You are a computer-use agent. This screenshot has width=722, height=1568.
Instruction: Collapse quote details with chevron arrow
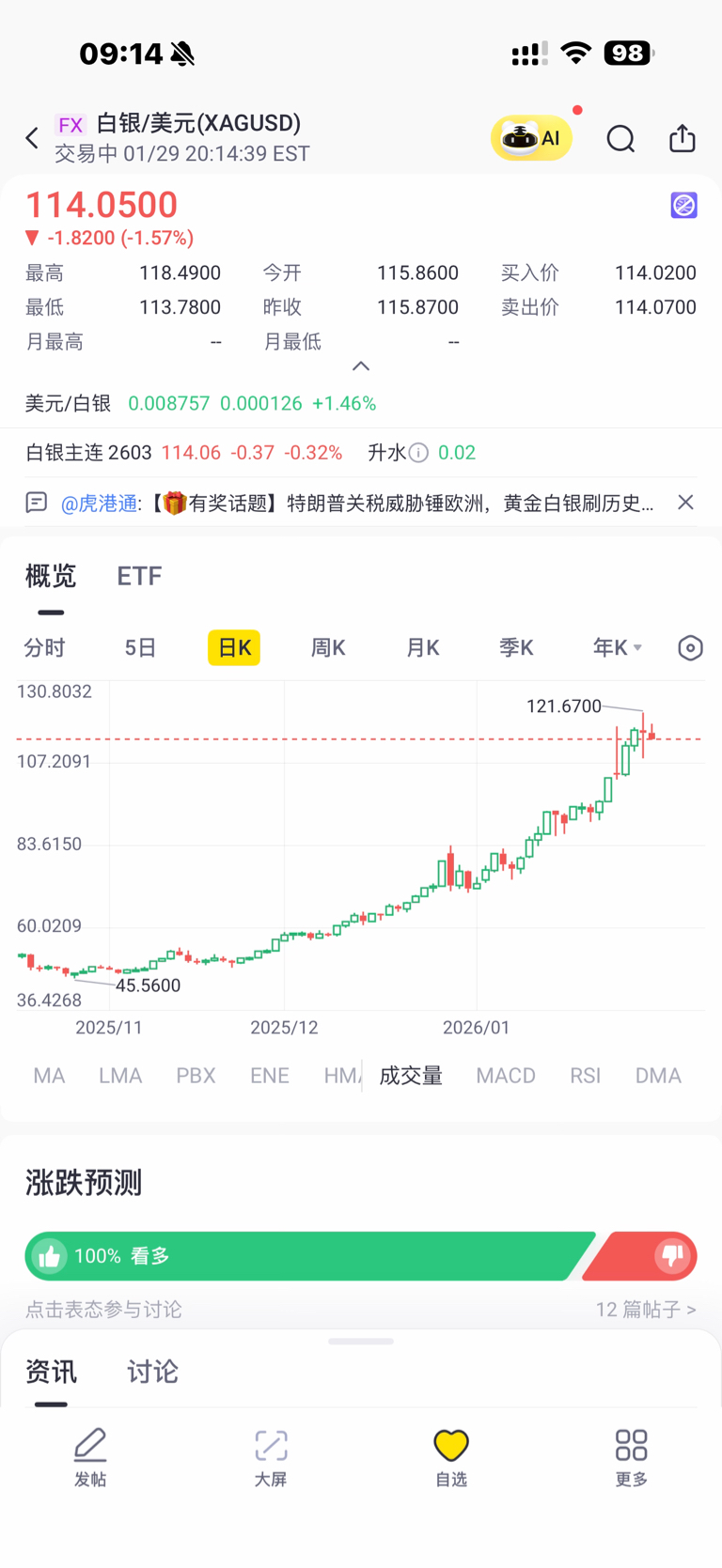pyautogui.click(x=361, y=366)
